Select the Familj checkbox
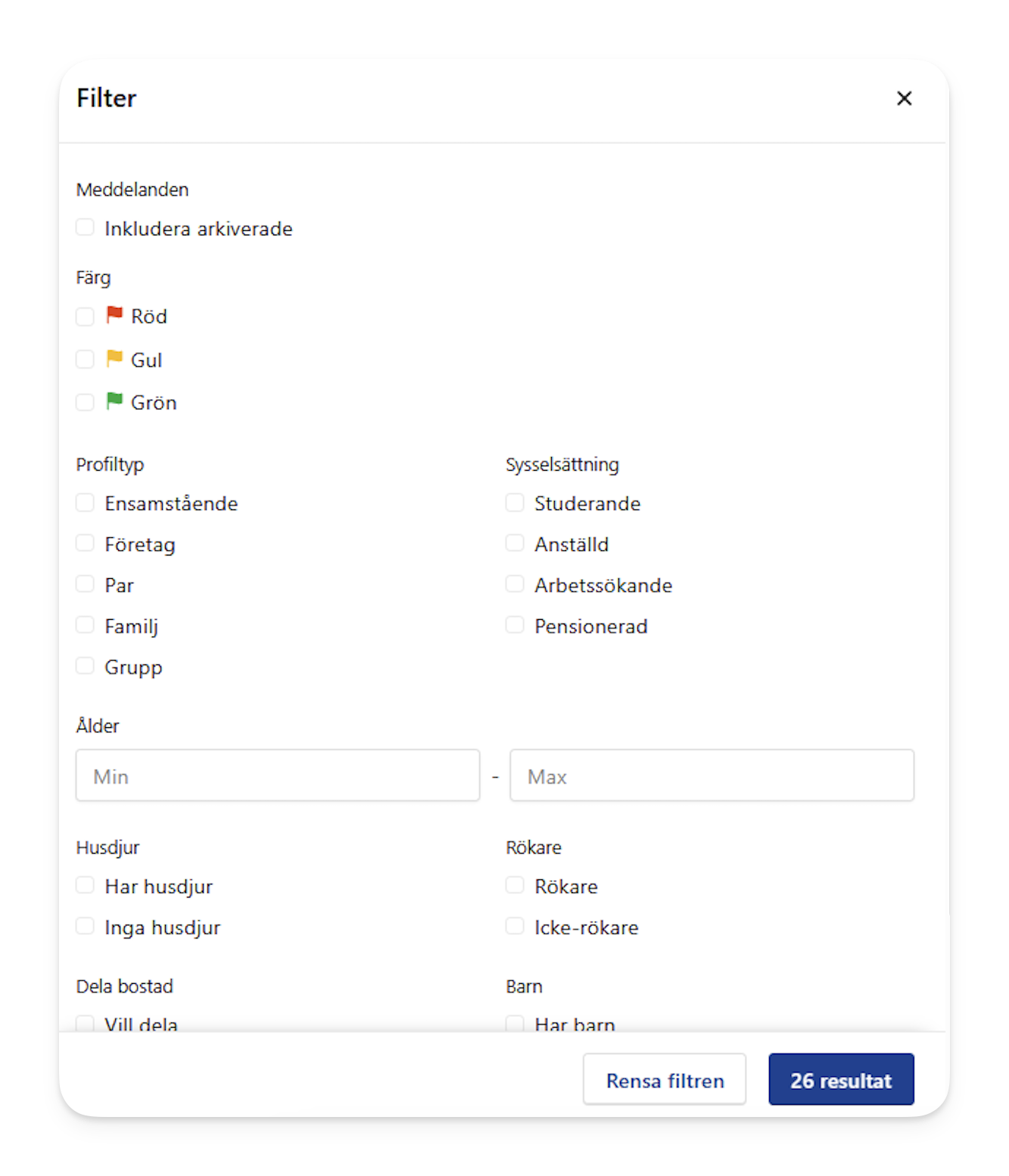1009x1176 pixels. coord(85,626)
